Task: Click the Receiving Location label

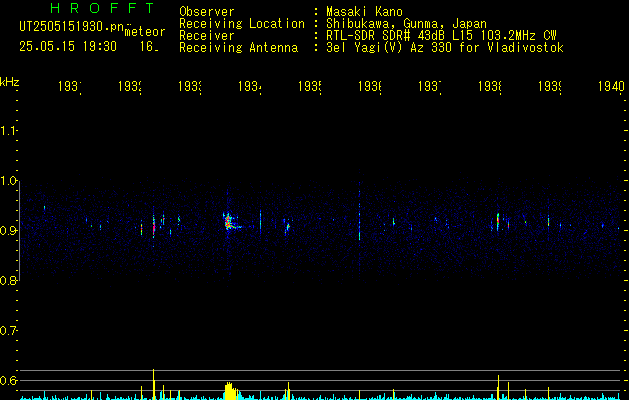Action: [x=242, y=24]
